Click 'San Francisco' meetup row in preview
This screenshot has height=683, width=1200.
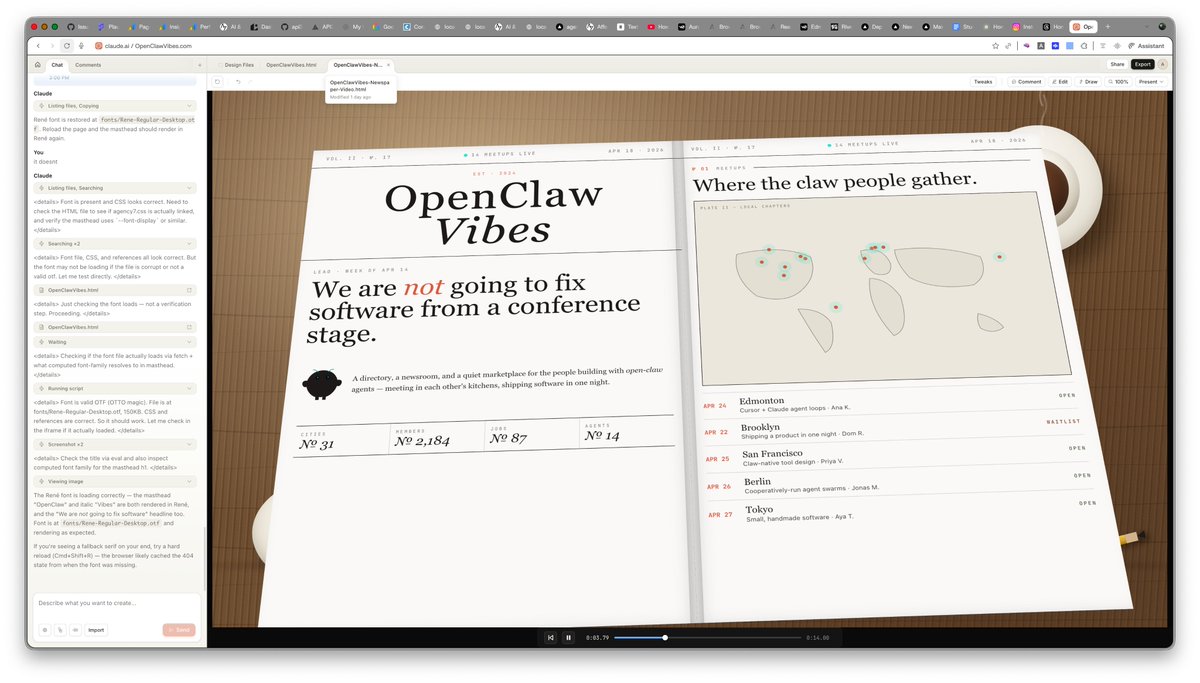pos(894,457)
